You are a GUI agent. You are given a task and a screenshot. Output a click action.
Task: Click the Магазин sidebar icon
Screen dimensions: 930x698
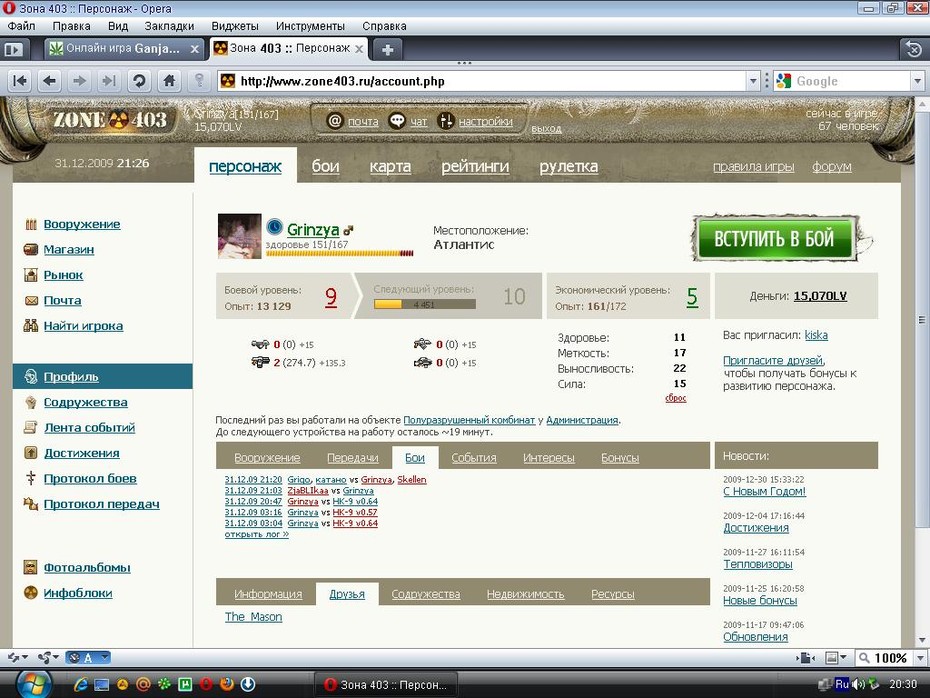(x=31, y=250)
